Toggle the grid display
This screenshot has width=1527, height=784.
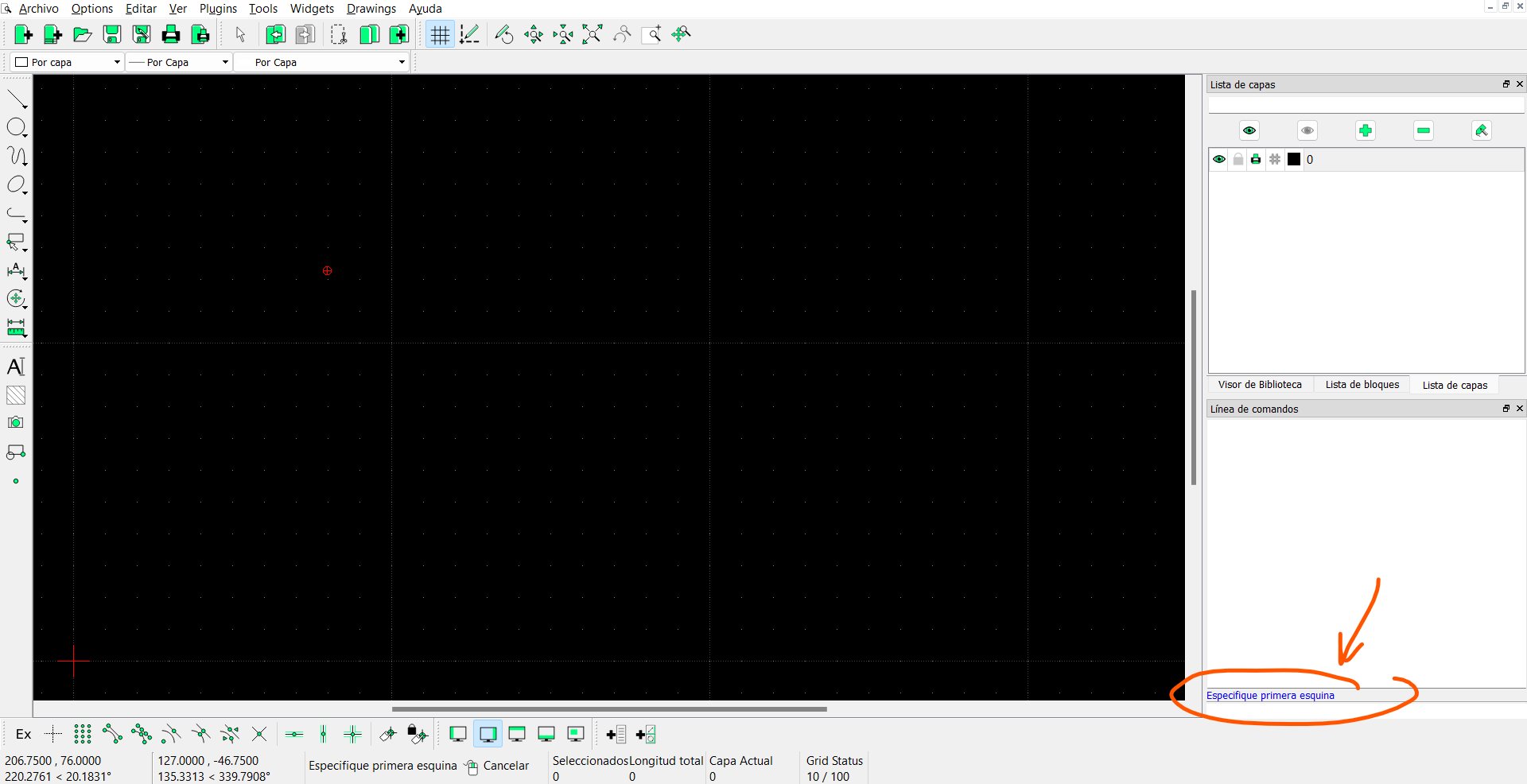pos(440,34)
